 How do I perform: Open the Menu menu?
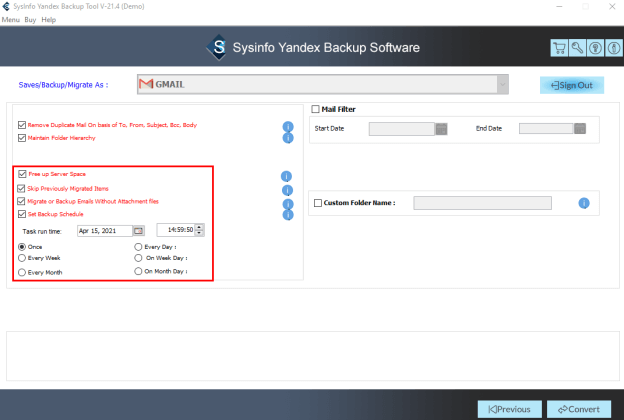[11, 20]
